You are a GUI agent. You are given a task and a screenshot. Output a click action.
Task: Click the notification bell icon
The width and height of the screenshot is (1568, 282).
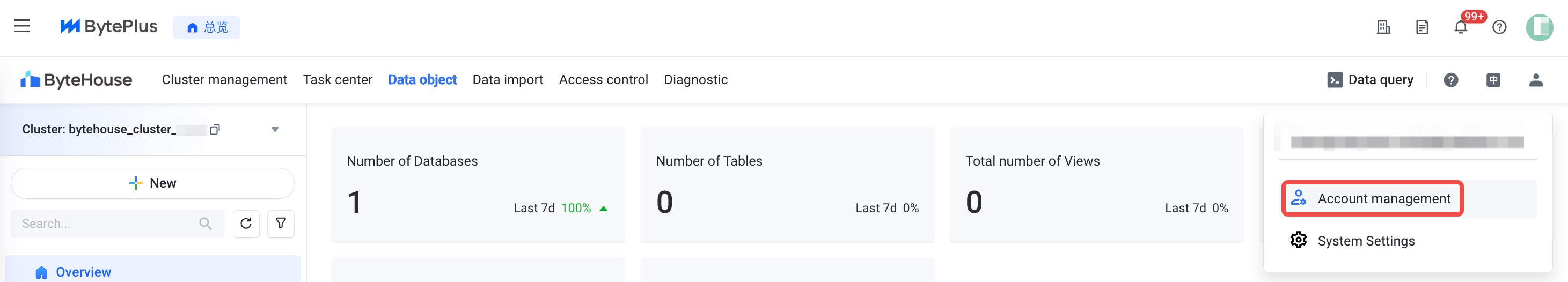pos(1460,27)
